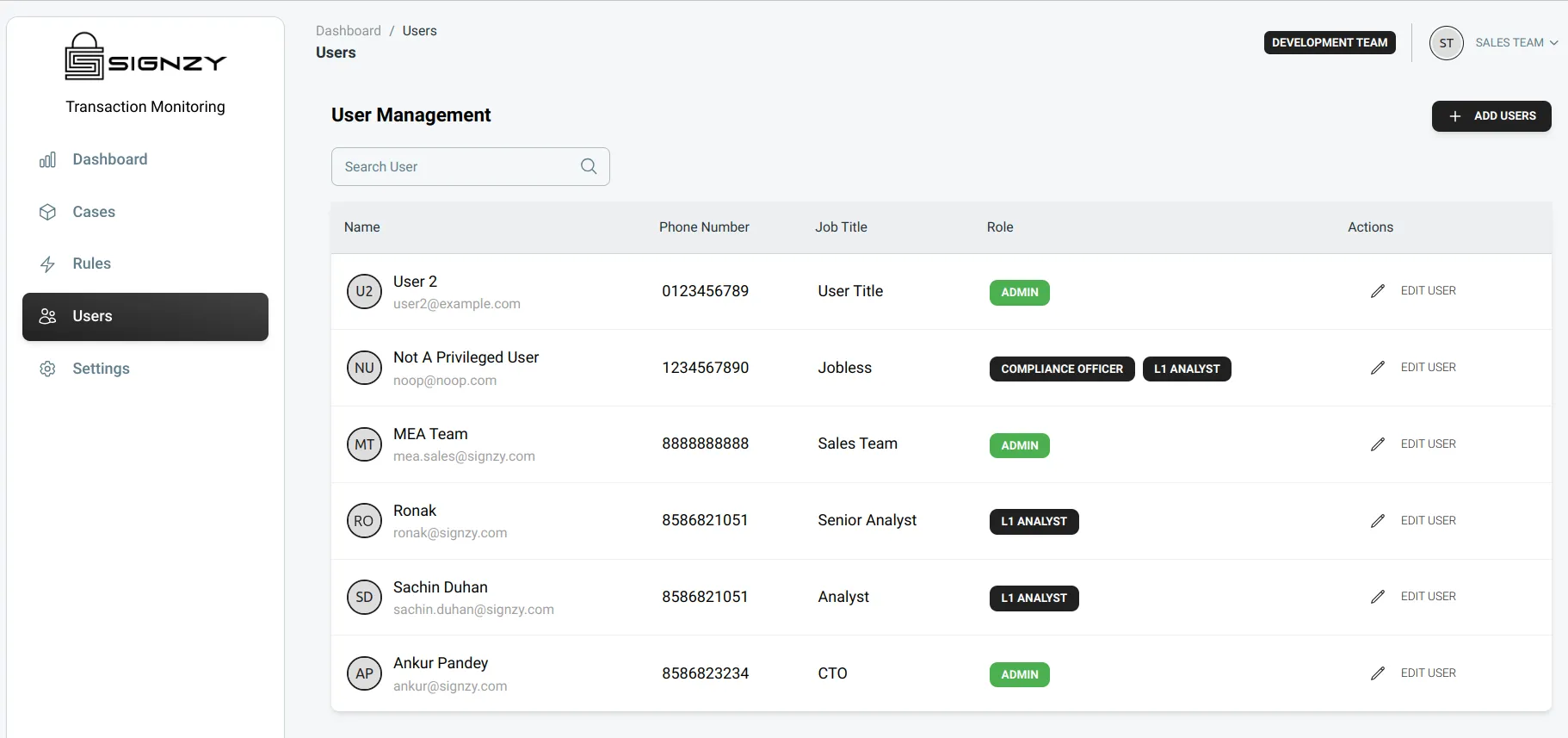Click the Rules lightning bolt icon

coord(47,264)
